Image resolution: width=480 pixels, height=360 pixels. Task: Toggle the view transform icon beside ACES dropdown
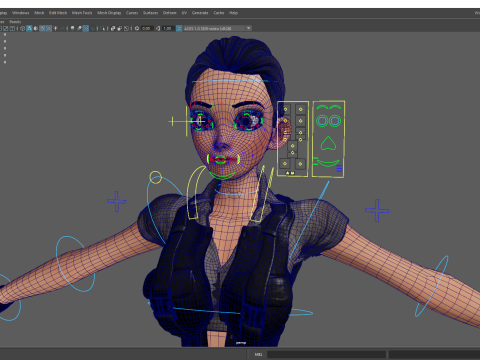[179, 28]
